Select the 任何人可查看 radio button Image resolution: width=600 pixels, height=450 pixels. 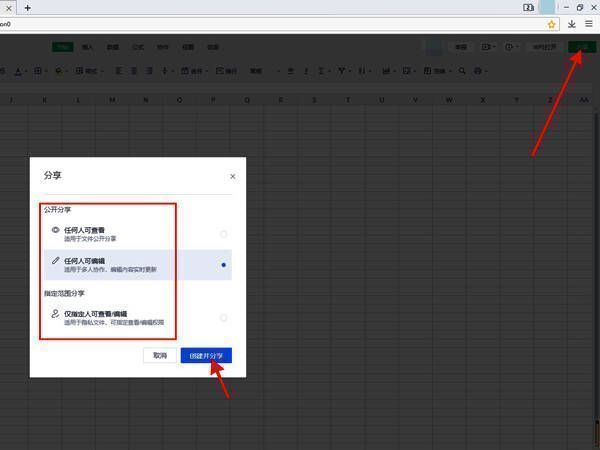pos(223,234)
